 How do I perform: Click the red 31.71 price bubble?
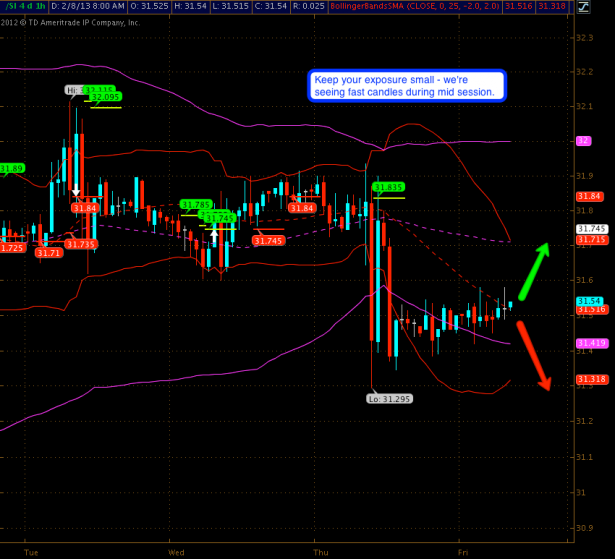(49, 253)
